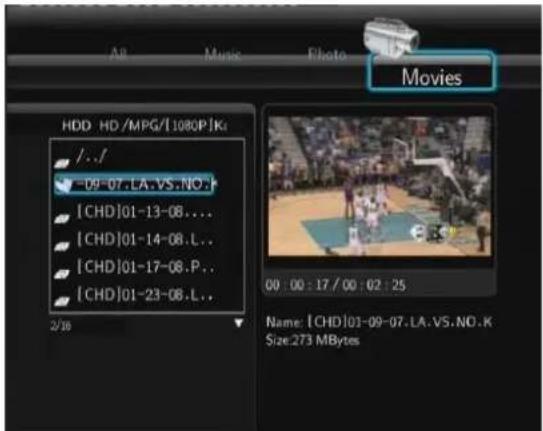The image size is (543, 431).
Task: Open the parent folder /../ entry
Action: [91, 156]
